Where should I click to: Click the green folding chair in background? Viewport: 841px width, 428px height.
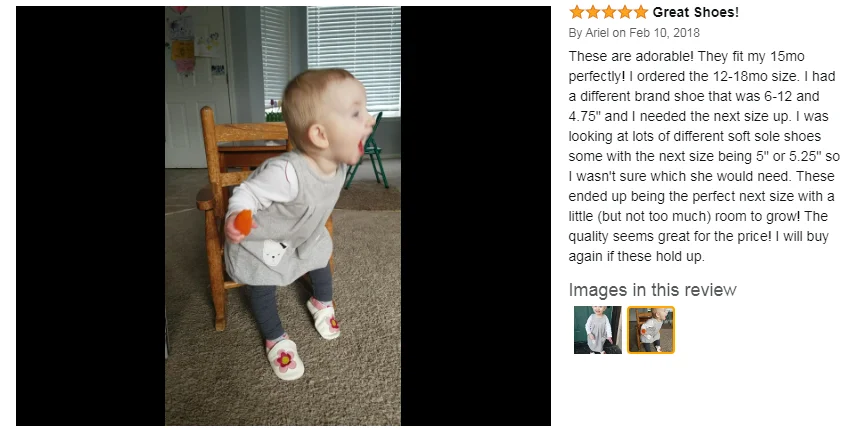[368, 153]
